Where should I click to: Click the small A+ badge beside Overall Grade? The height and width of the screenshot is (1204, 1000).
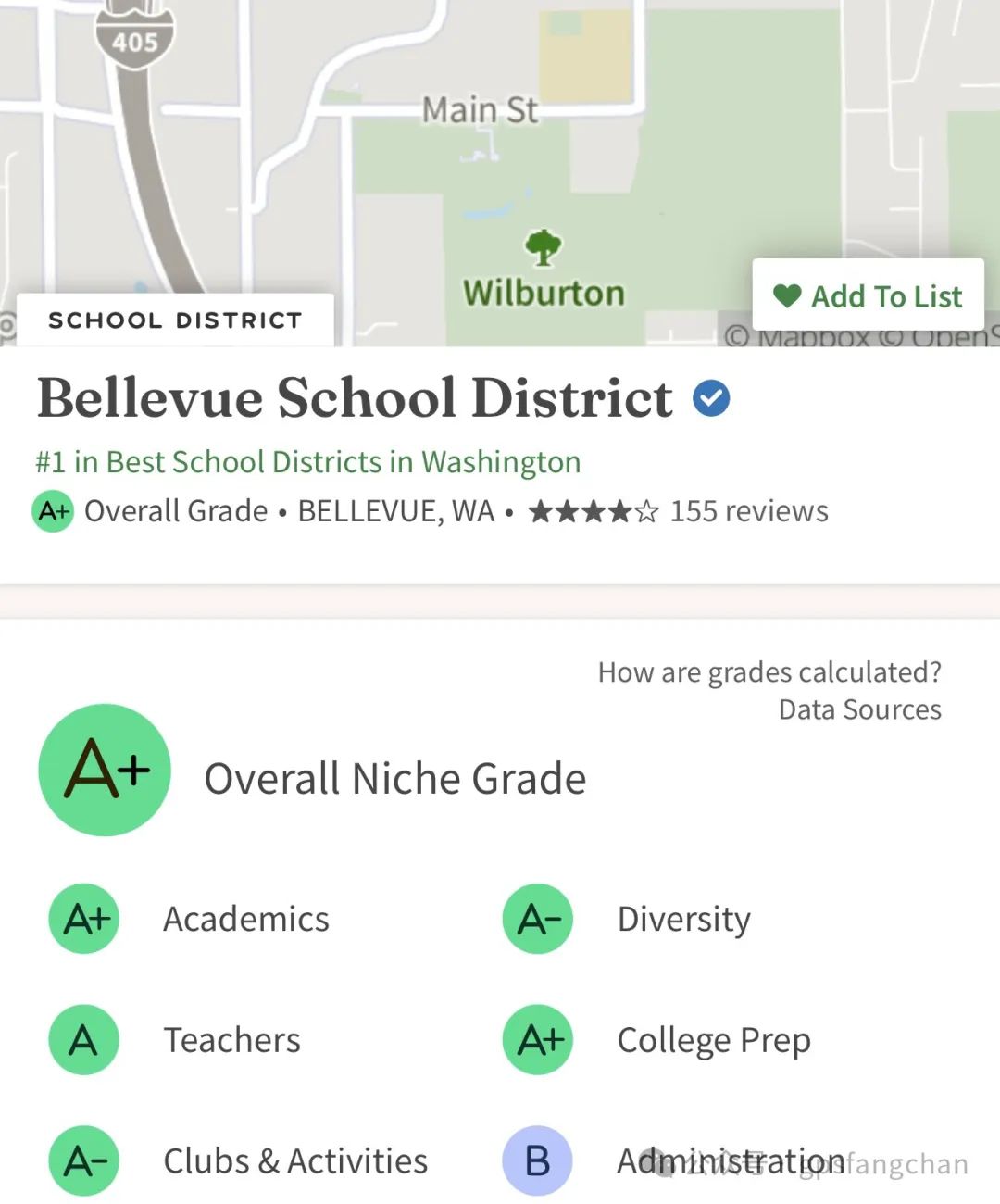tap(53, 511)
